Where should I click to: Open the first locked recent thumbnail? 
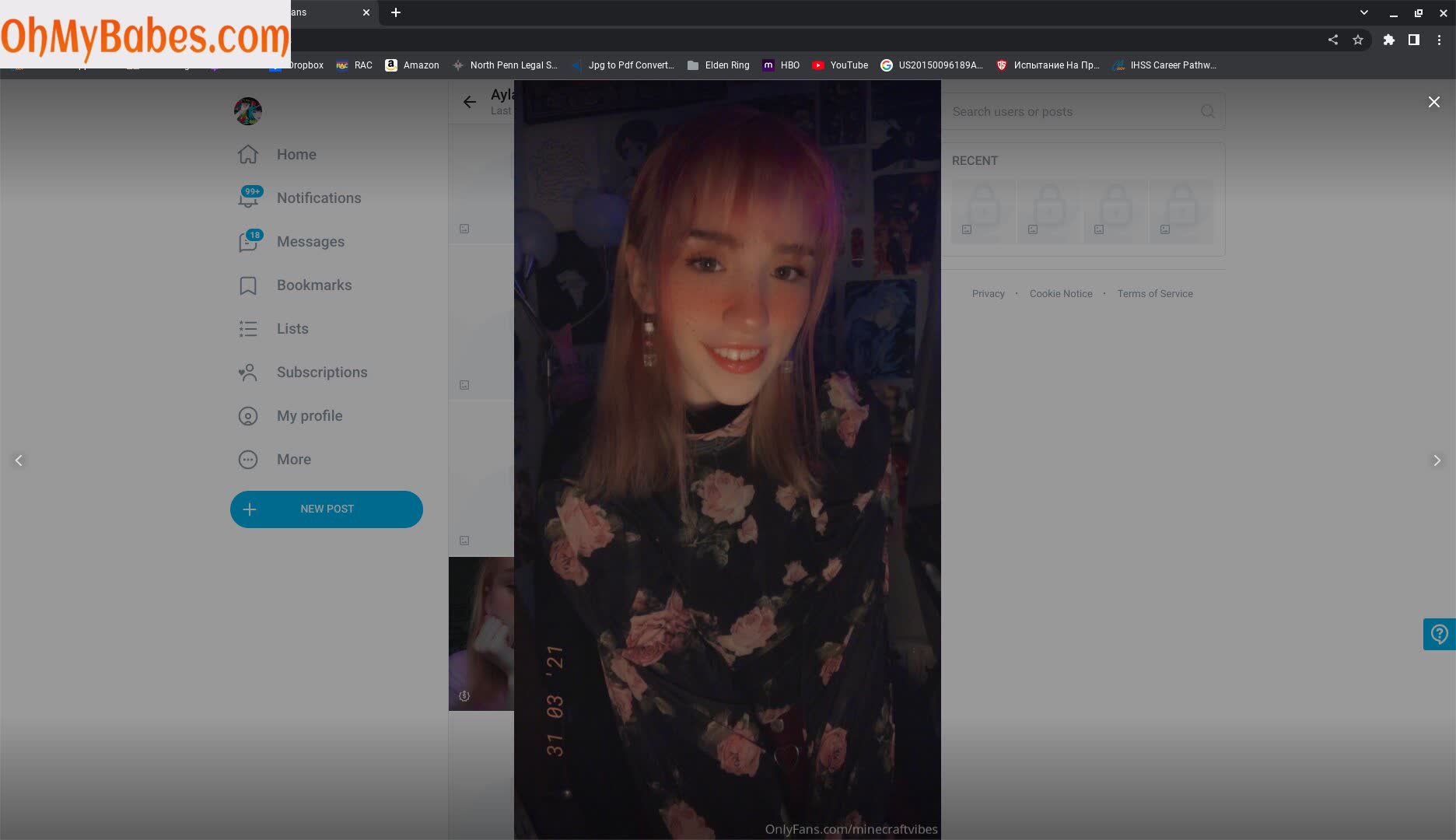pyautogui.click(x=983, y=211)
